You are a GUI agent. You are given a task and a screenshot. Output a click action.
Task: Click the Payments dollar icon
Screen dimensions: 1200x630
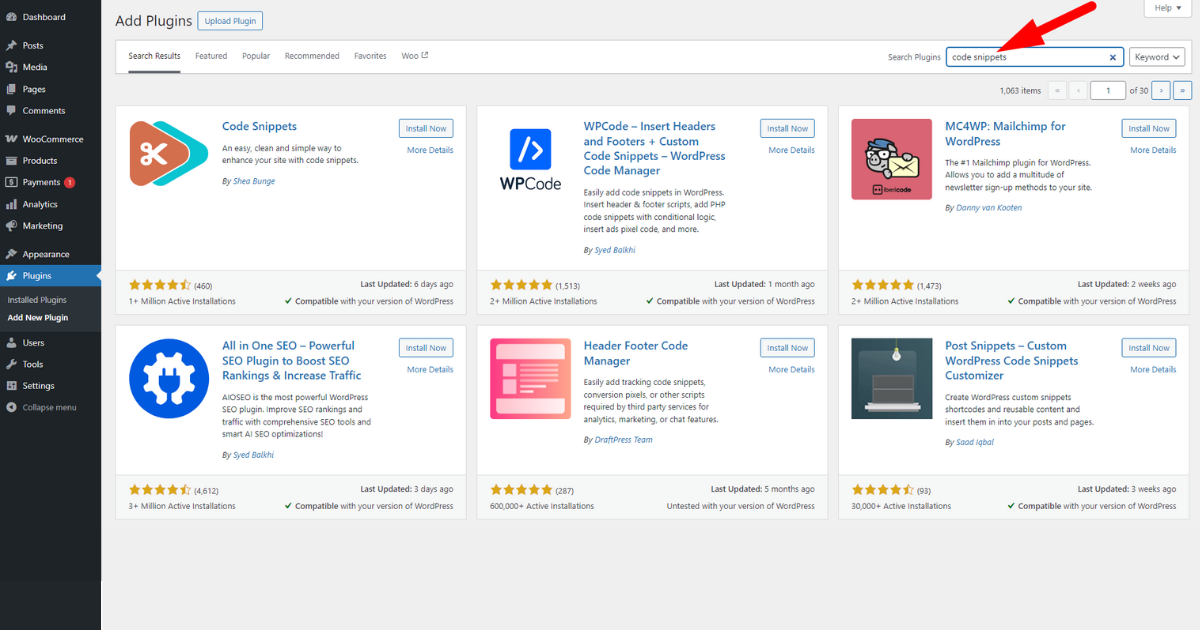11,182
